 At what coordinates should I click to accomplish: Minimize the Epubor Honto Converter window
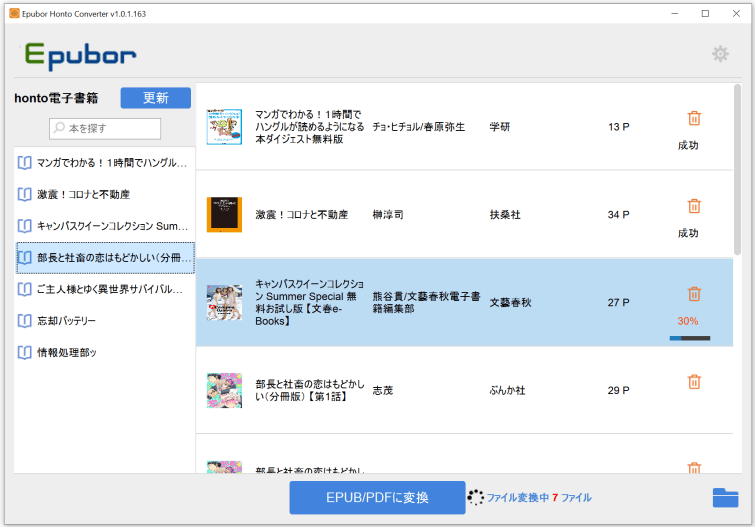(675, 13)
